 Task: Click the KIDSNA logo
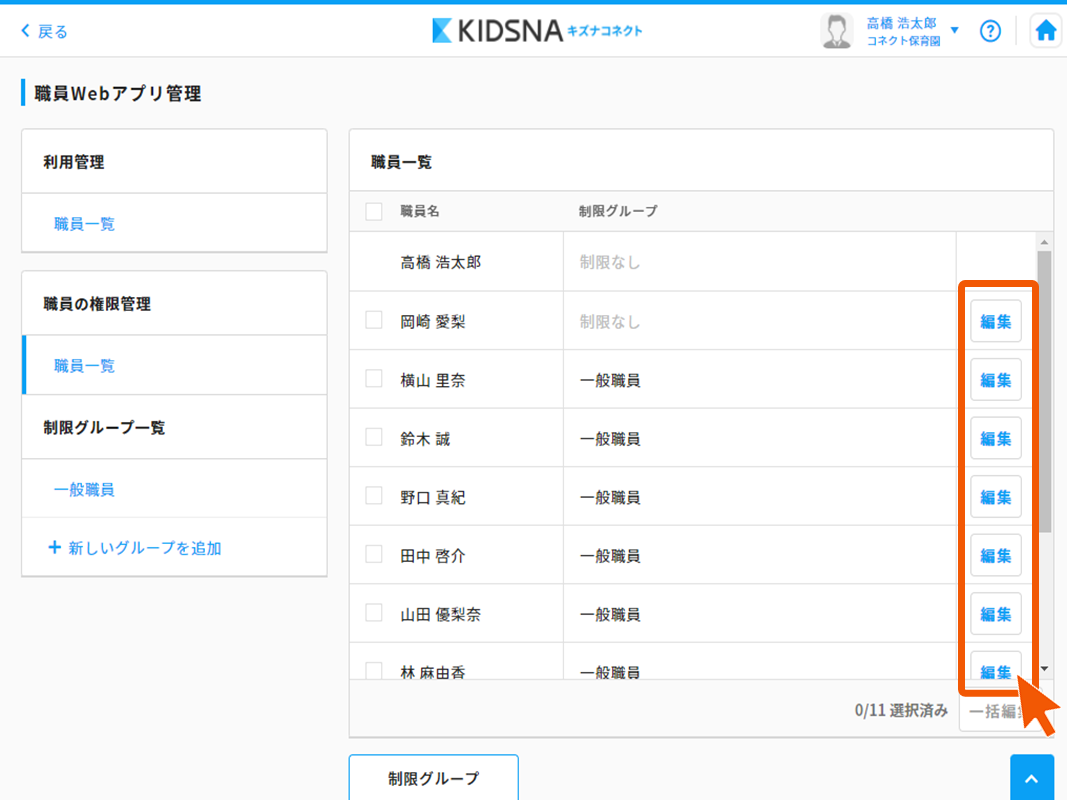[x=537, y=31]
